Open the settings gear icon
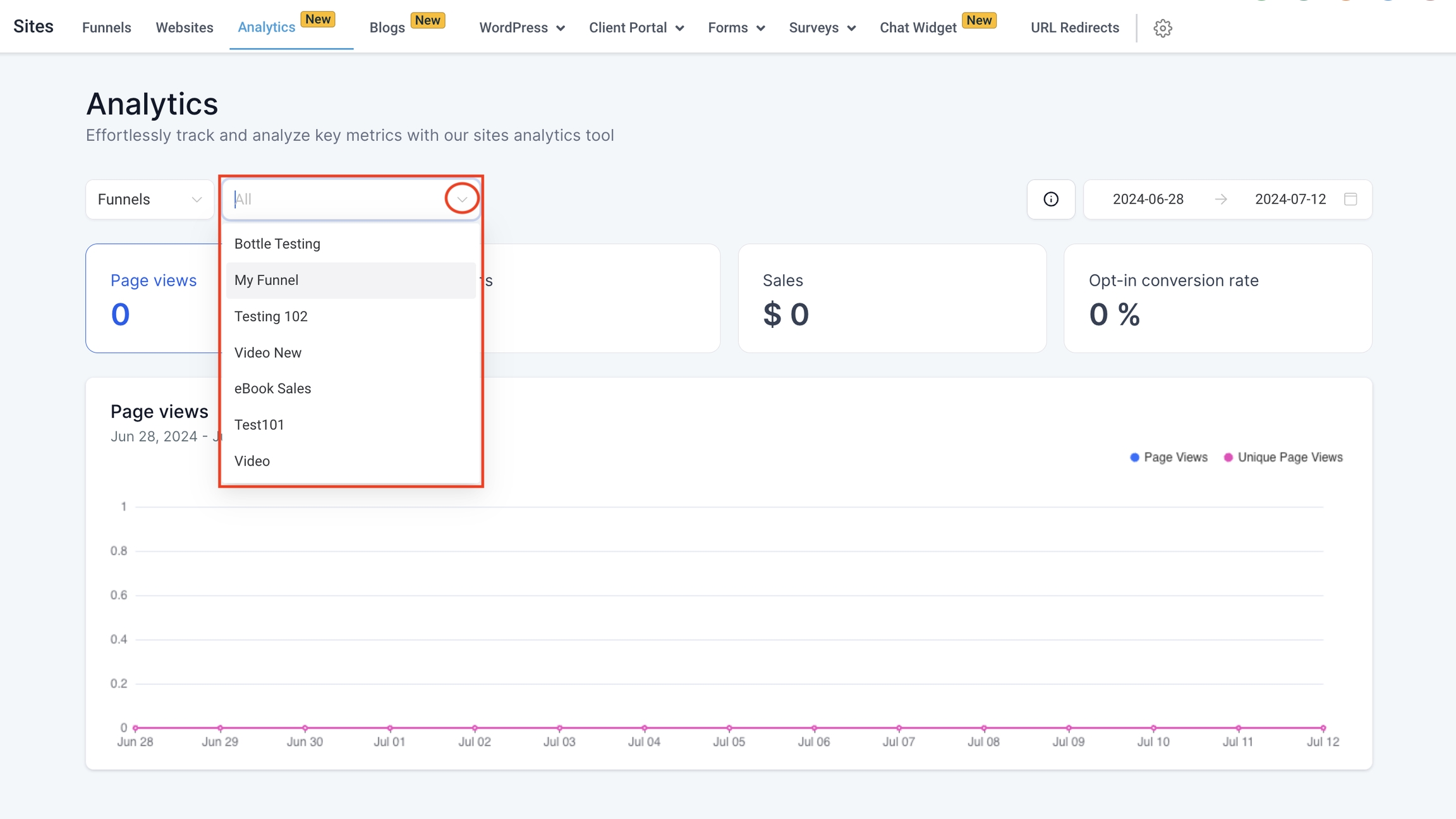1456x819 pixels. tap(1162, 28)
